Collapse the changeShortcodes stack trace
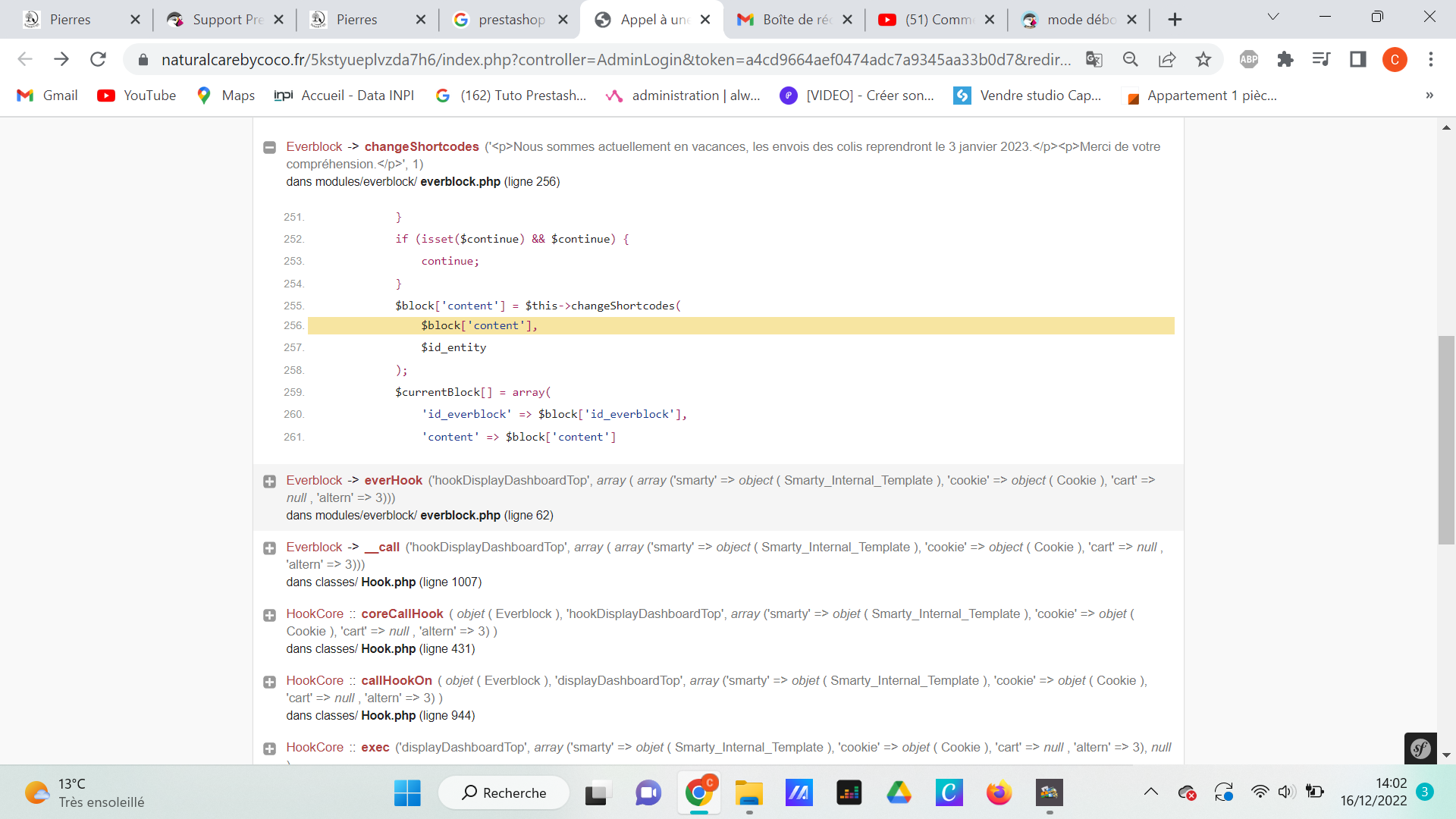The image size is (1456, 819). coord(269,147)
